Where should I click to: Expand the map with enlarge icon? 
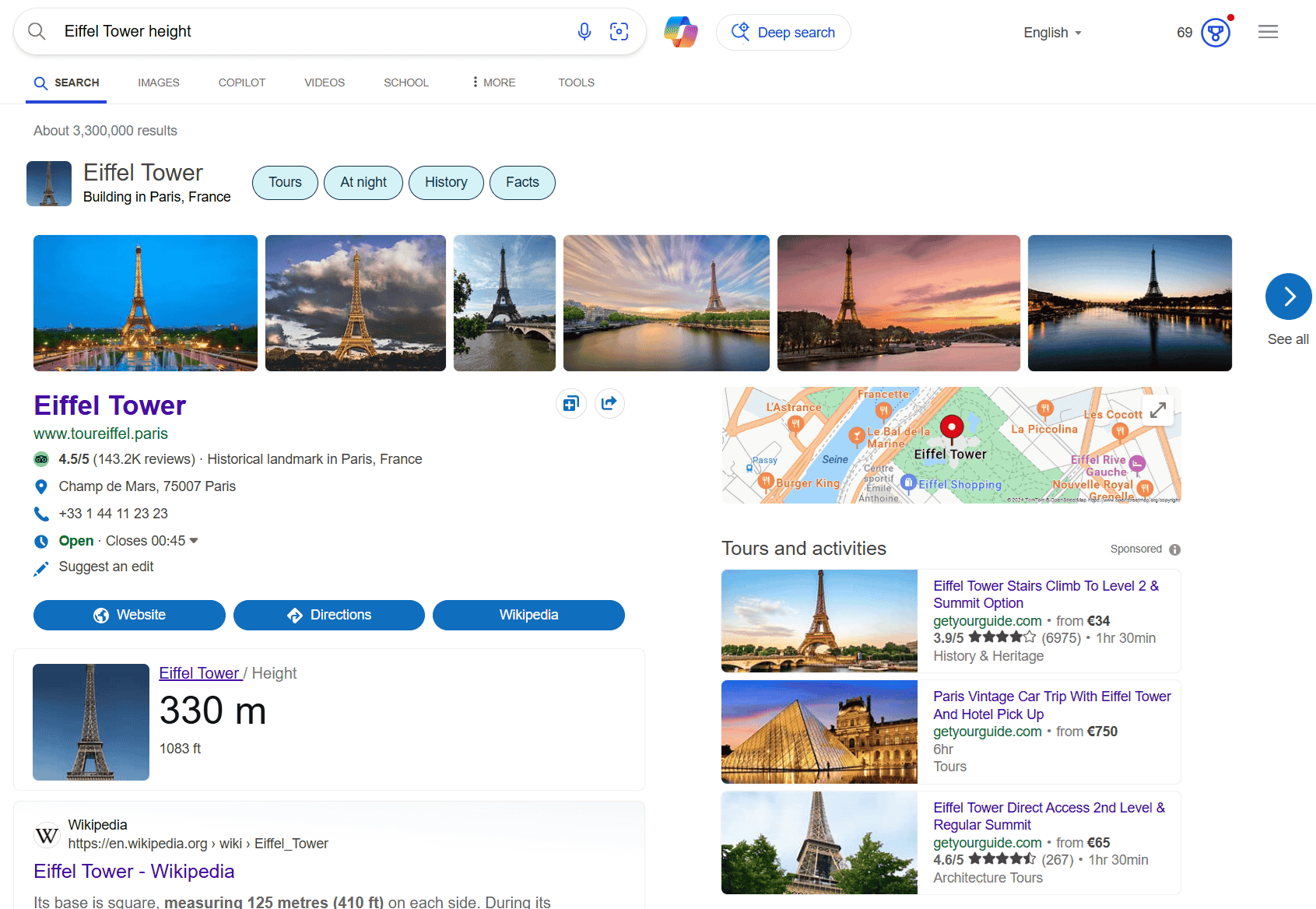point(1158,409)
